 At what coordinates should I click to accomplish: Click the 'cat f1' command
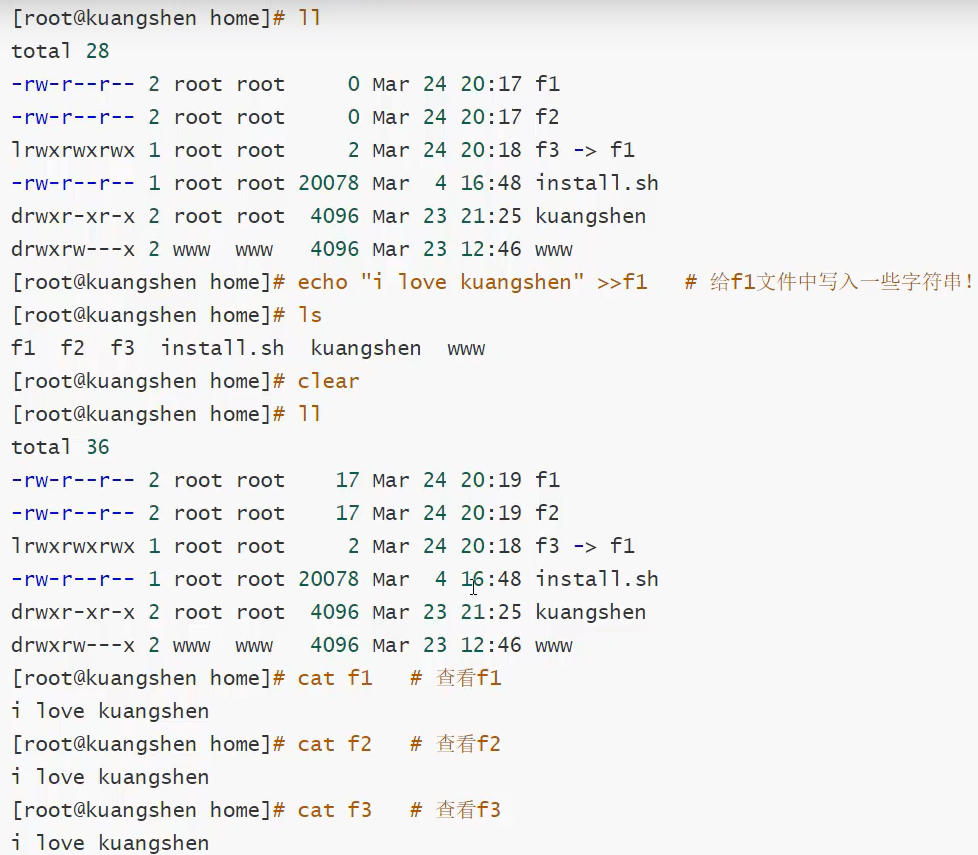coord(335,678)
